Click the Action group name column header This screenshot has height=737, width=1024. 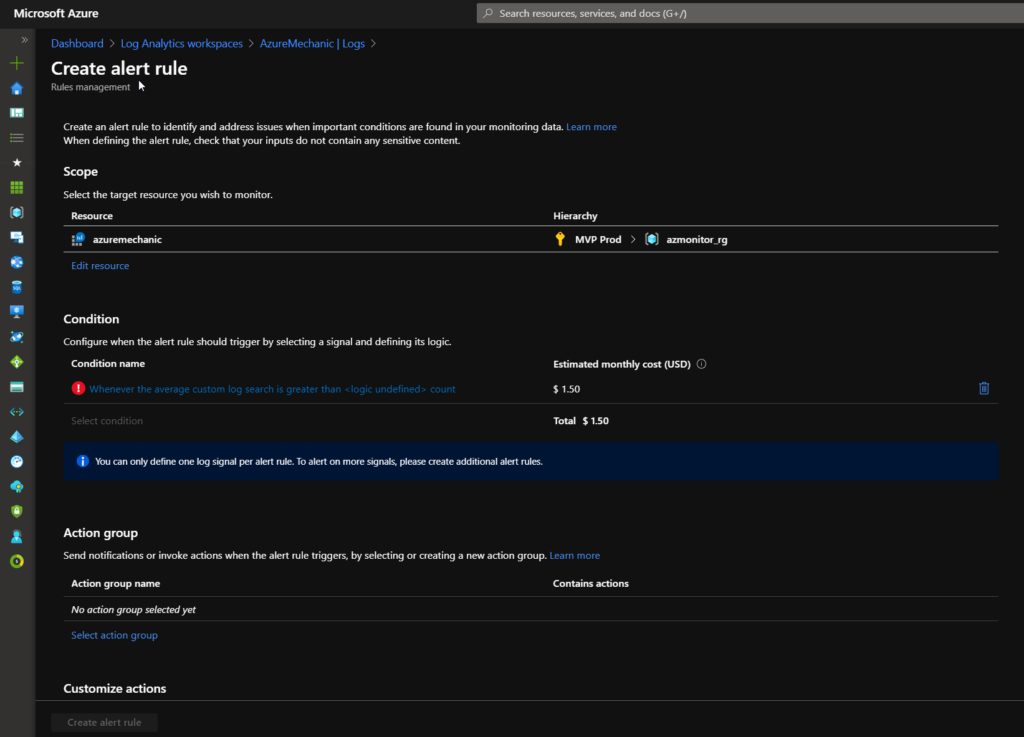[116, 584]
